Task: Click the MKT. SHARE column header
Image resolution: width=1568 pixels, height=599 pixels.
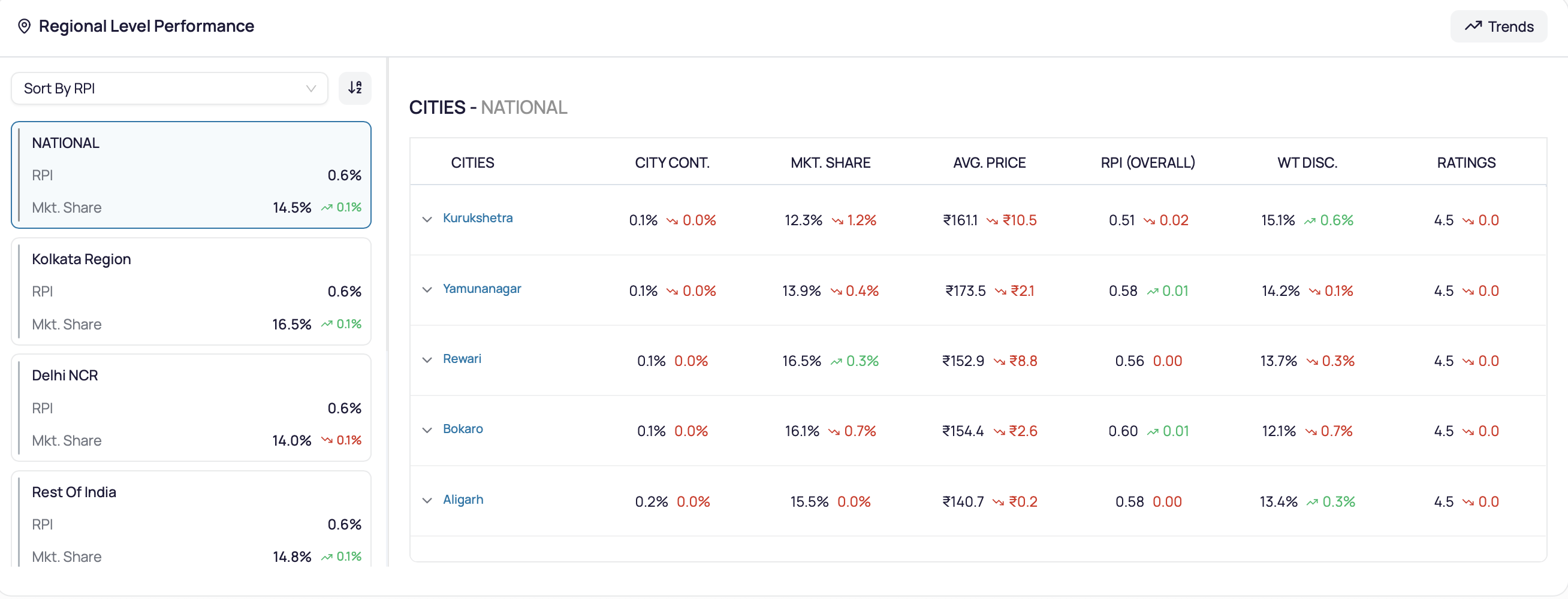Action: tap(830, 162)
